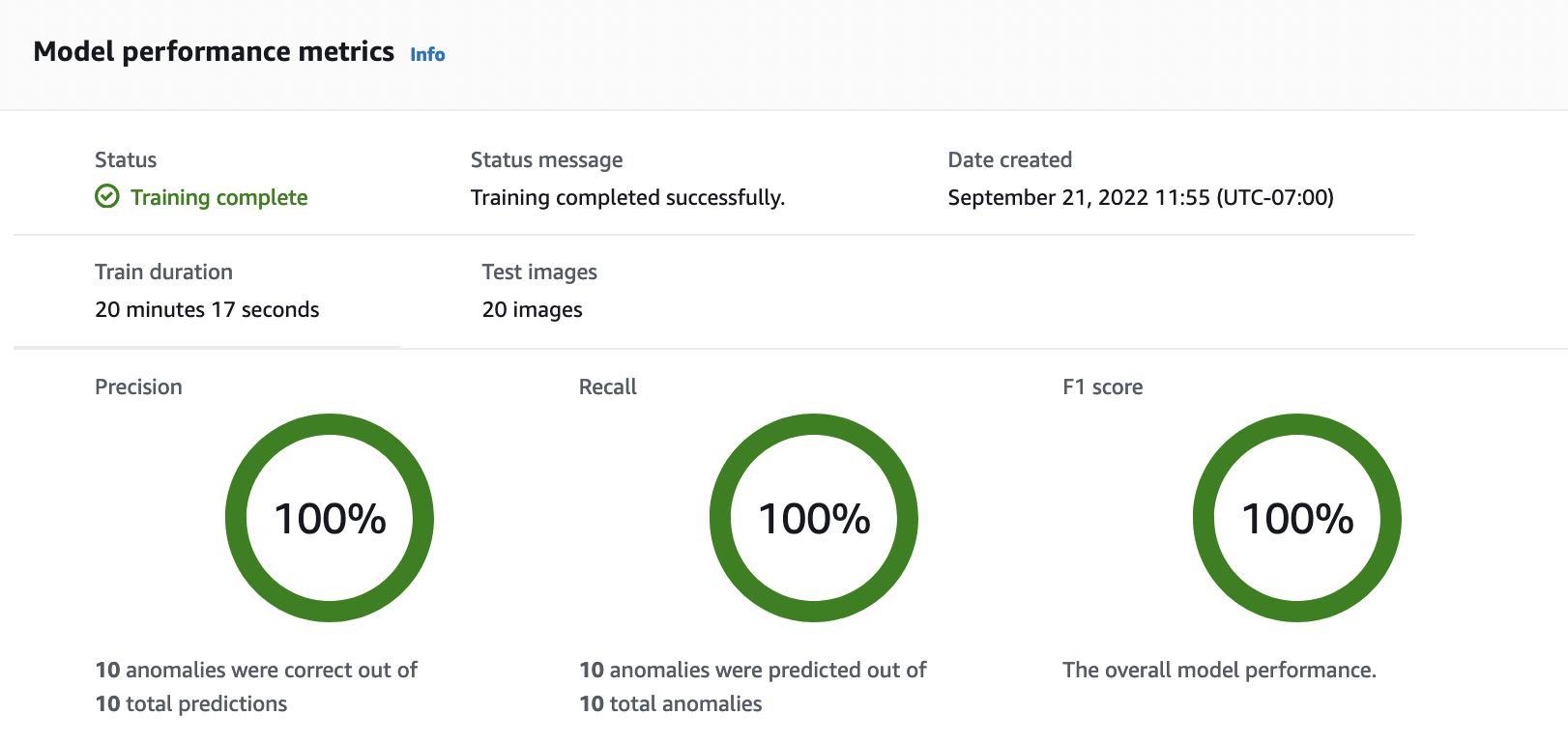The image size is (1568, 744).
Task: Click the F1 score 100% donut chart
Action: pos(1297,518)
